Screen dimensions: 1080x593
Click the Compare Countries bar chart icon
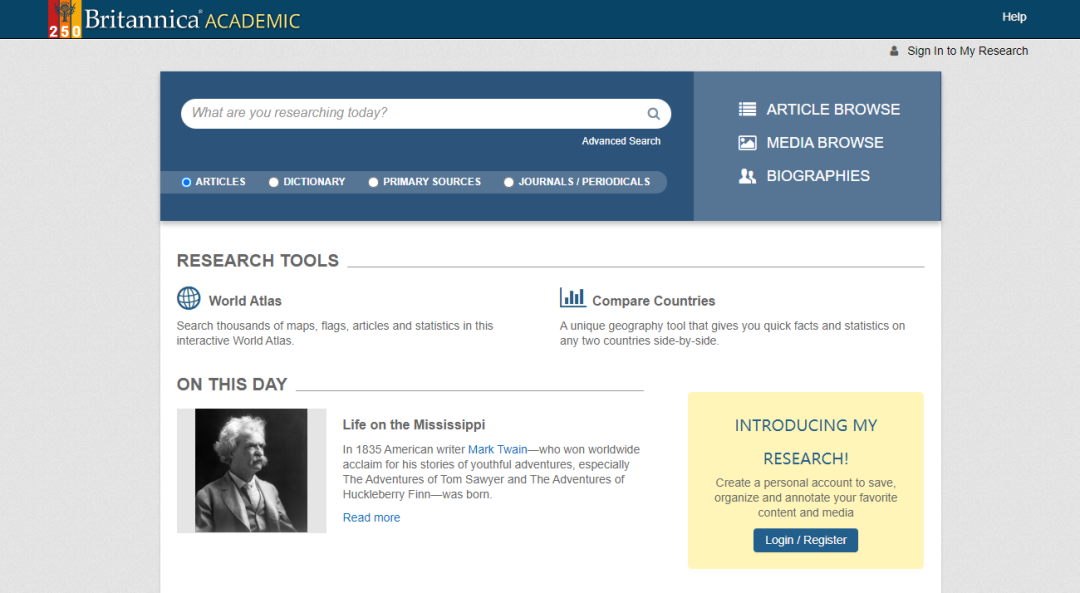[x=573, y=298]
